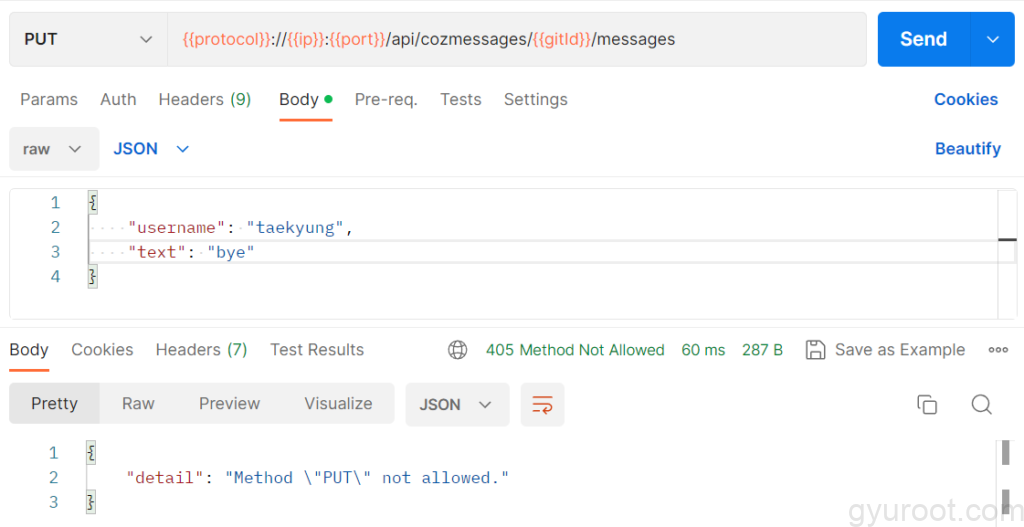Image resolution: width=1024 pixels, height=527 pixels.
Task: Open the PUT method dropdown
Action: [x=88, y=39]
